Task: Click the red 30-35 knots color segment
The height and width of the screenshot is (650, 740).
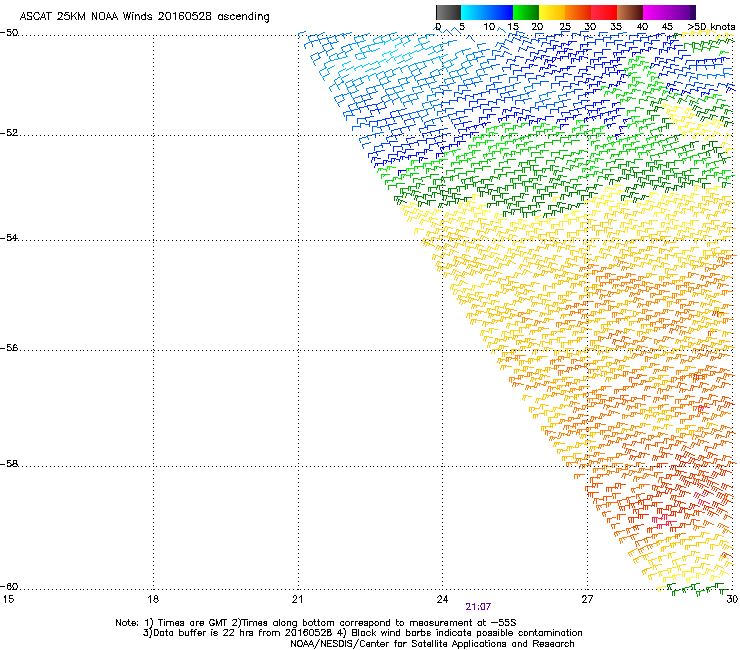Action: (604, 12)
